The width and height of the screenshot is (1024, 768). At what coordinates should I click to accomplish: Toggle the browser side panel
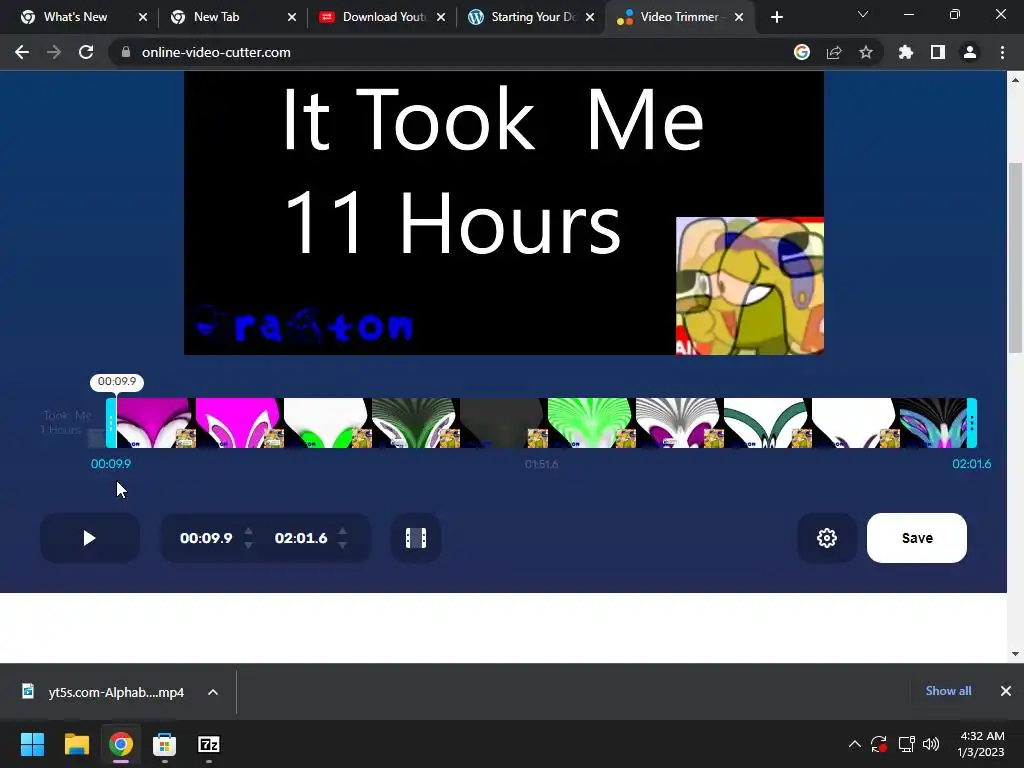click(x=938, y=52)
